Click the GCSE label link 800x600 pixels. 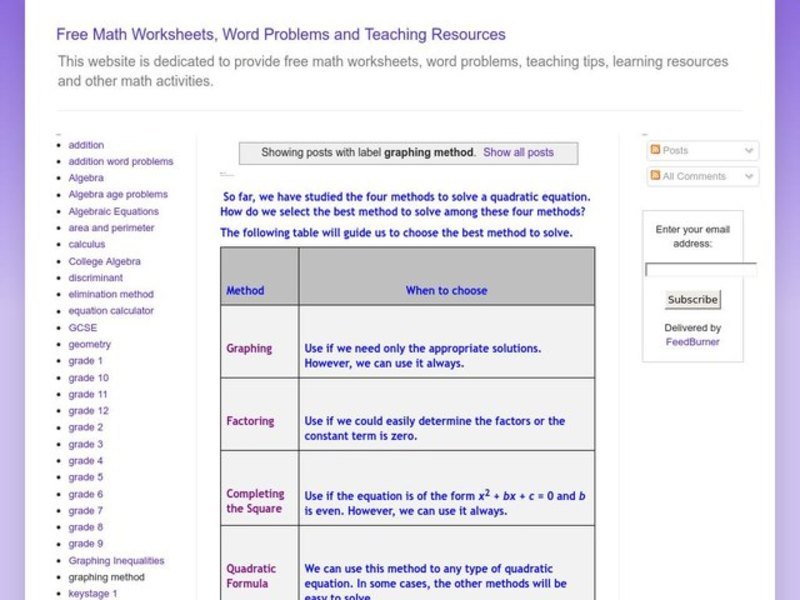coord(84,327)
